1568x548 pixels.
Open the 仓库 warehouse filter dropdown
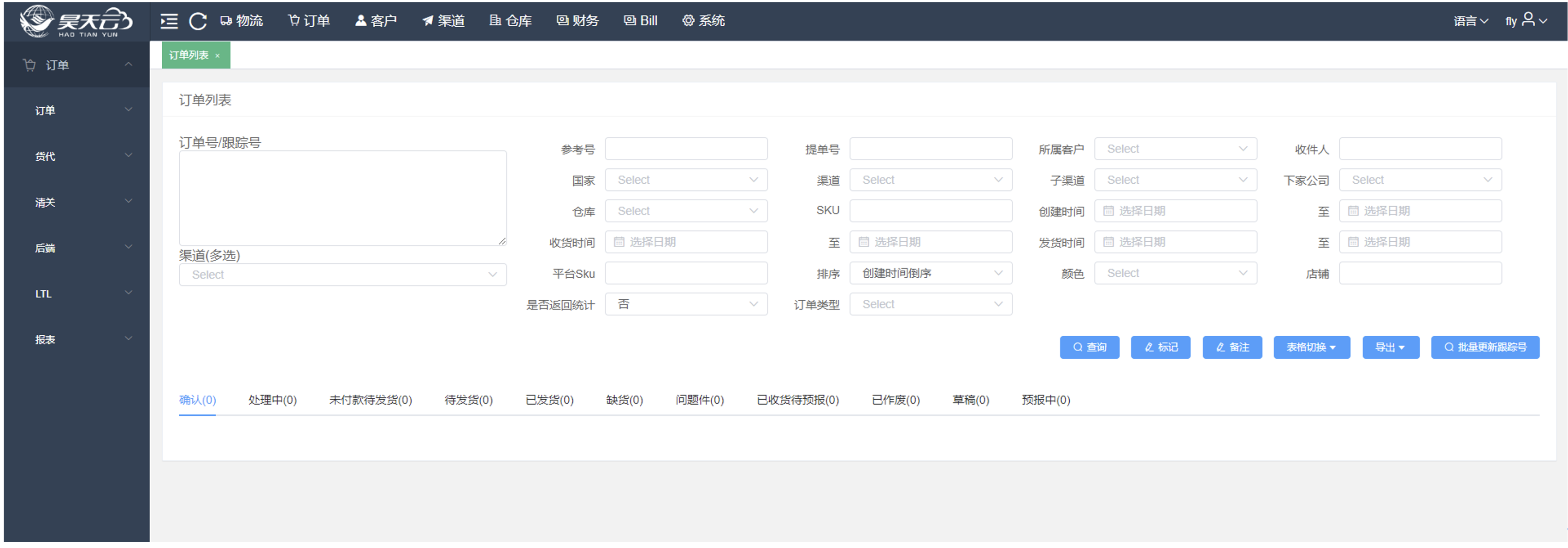click(x=686, y=211)
